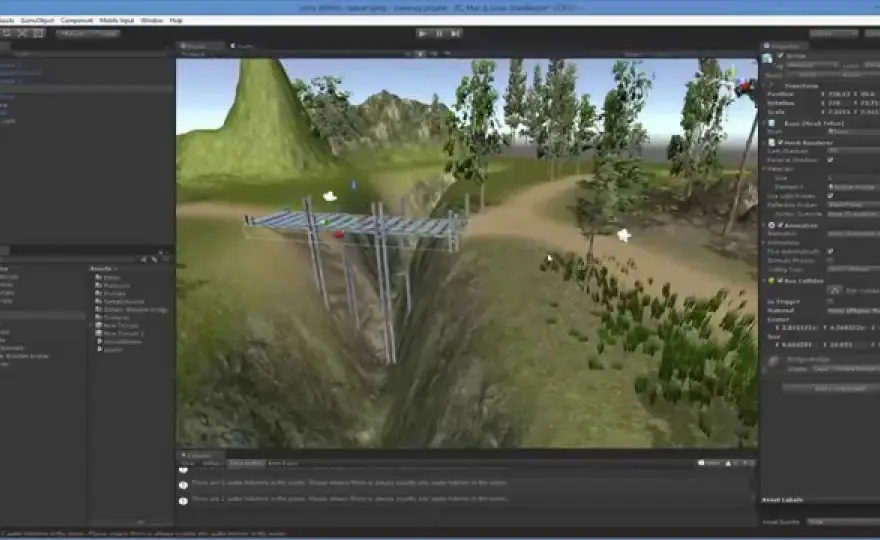Click the Add Component button
This screenshot has height=540, width=880.
[831, 388]
